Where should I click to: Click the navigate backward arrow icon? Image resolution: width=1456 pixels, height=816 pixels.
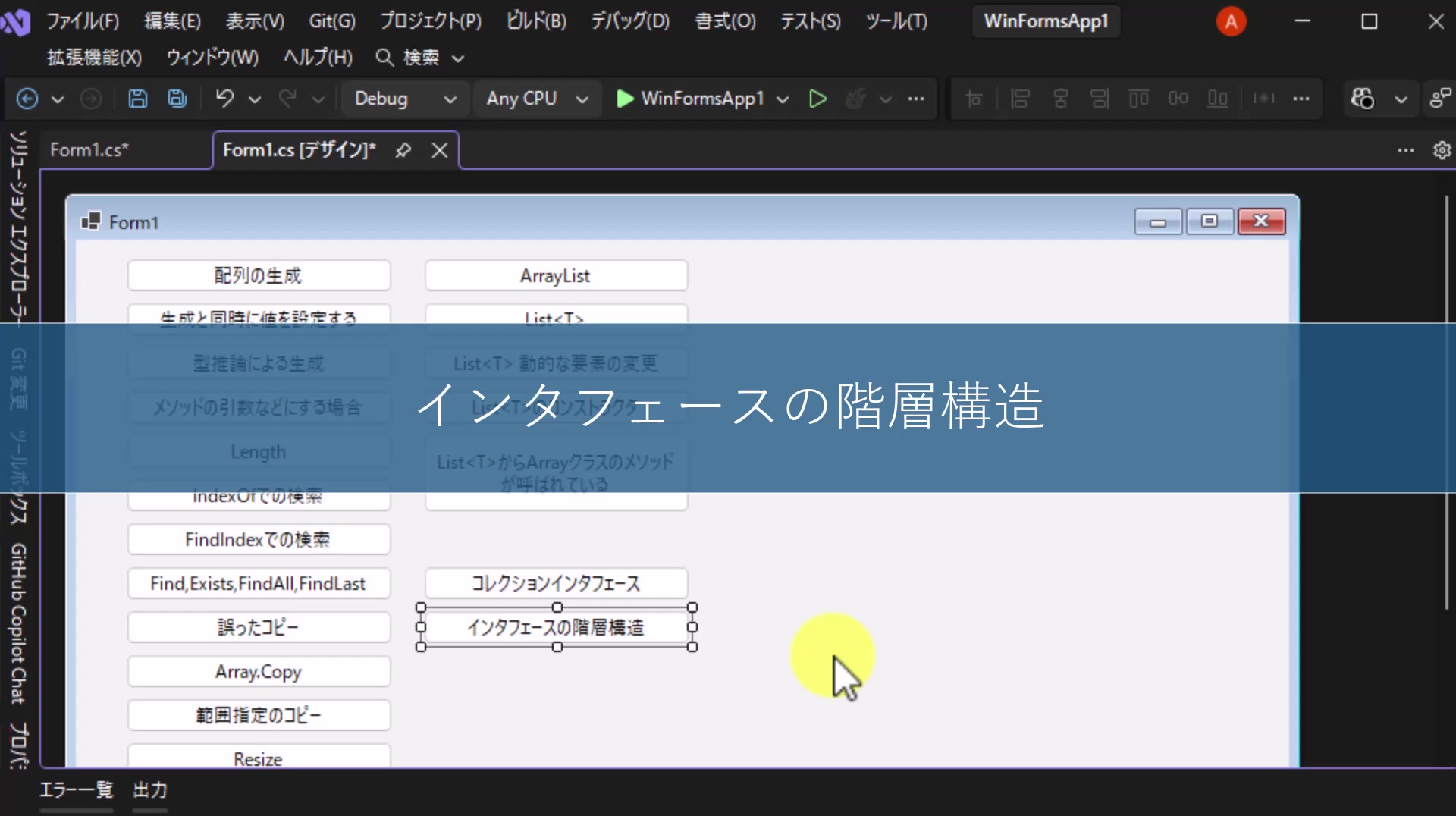27,99
